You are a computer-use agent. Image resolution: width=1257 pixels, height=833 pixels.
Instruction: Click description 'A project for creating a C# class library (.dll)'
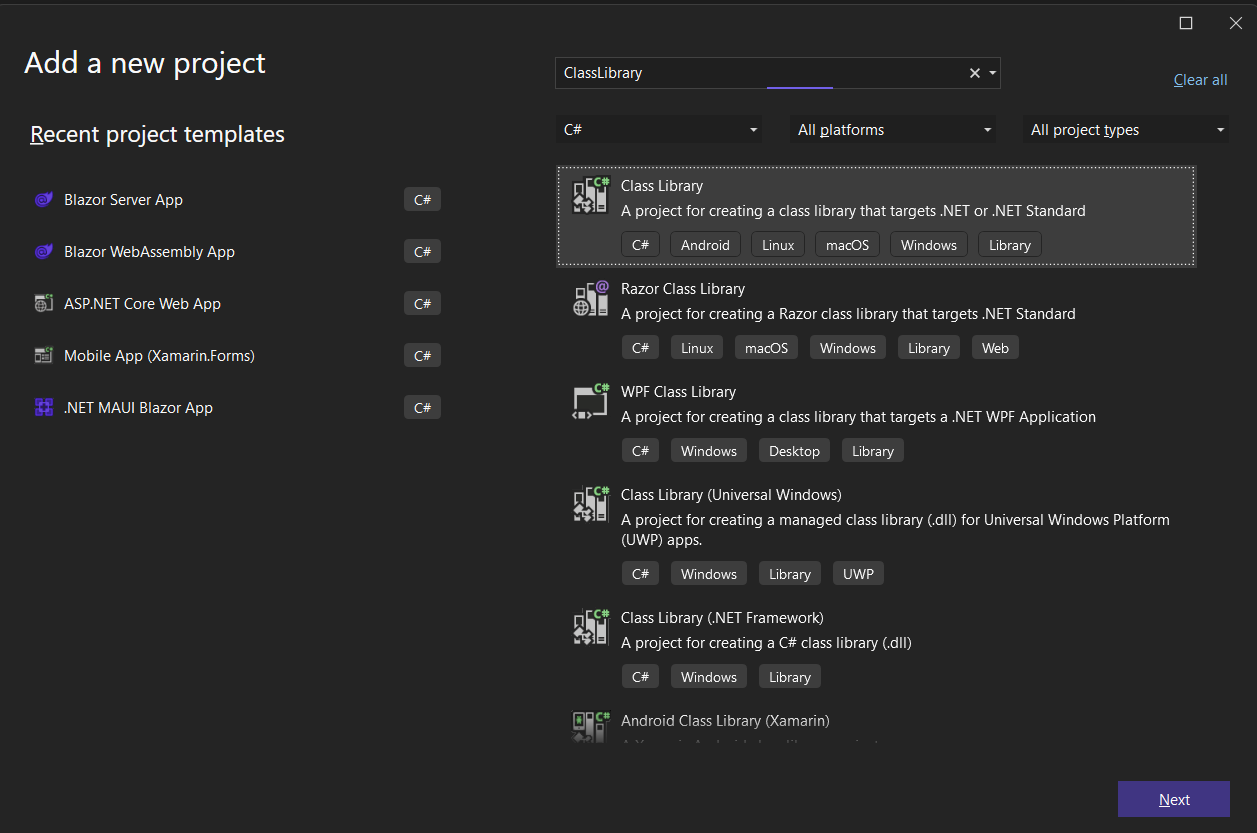pos(766,643)
